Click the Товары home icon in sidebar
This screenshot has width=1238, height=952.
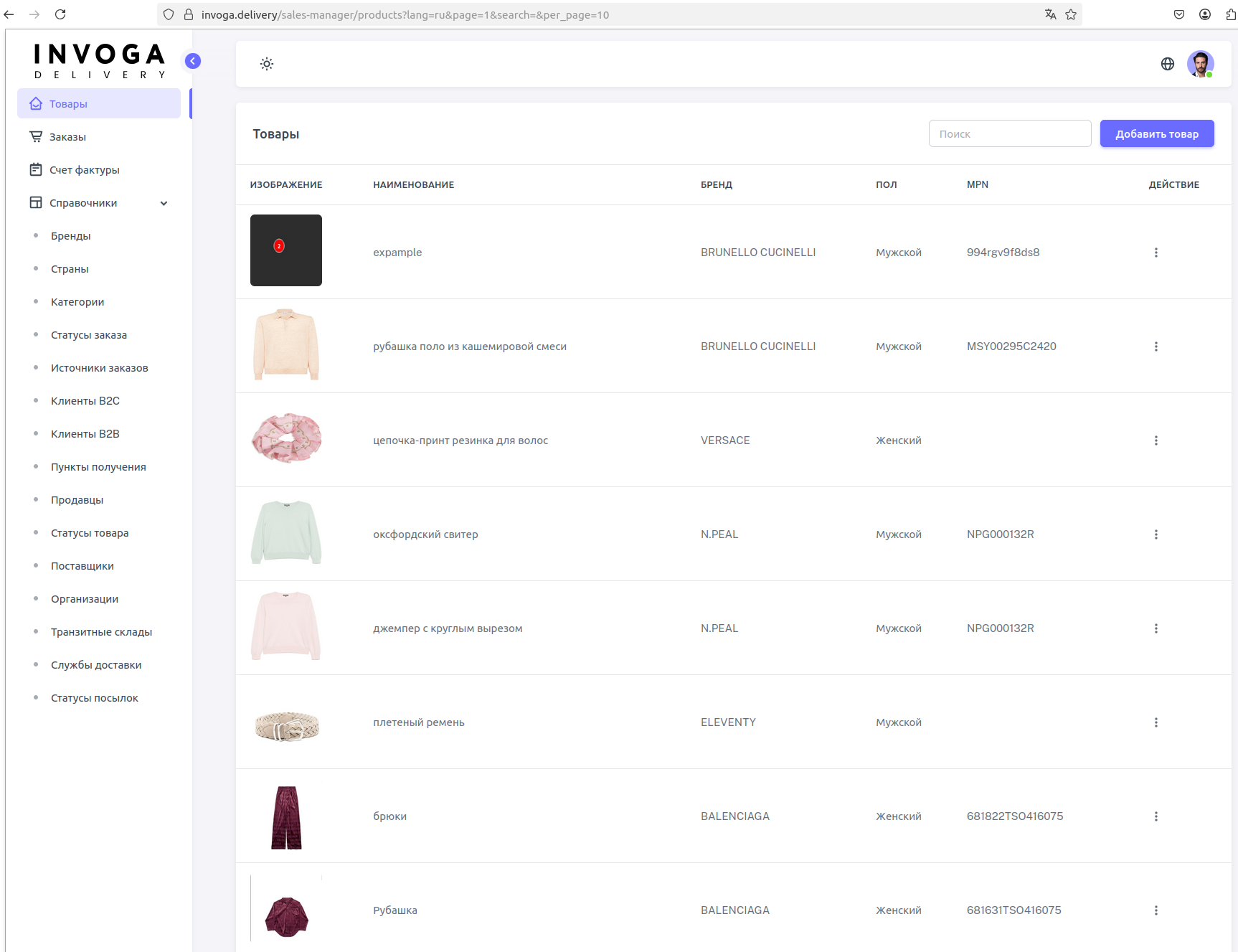click(x=36, y=104)
